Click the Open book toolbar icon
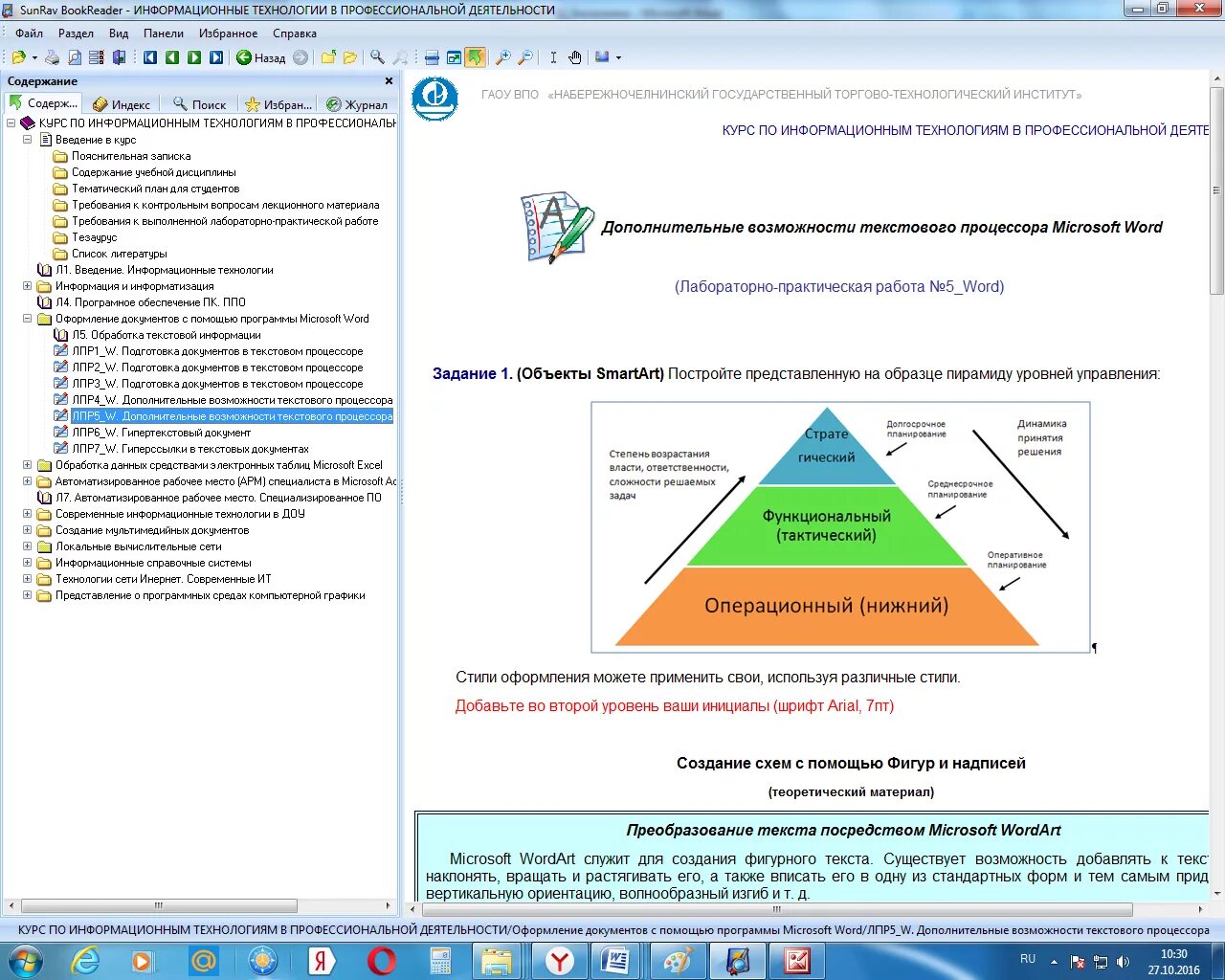 (18, 57)
